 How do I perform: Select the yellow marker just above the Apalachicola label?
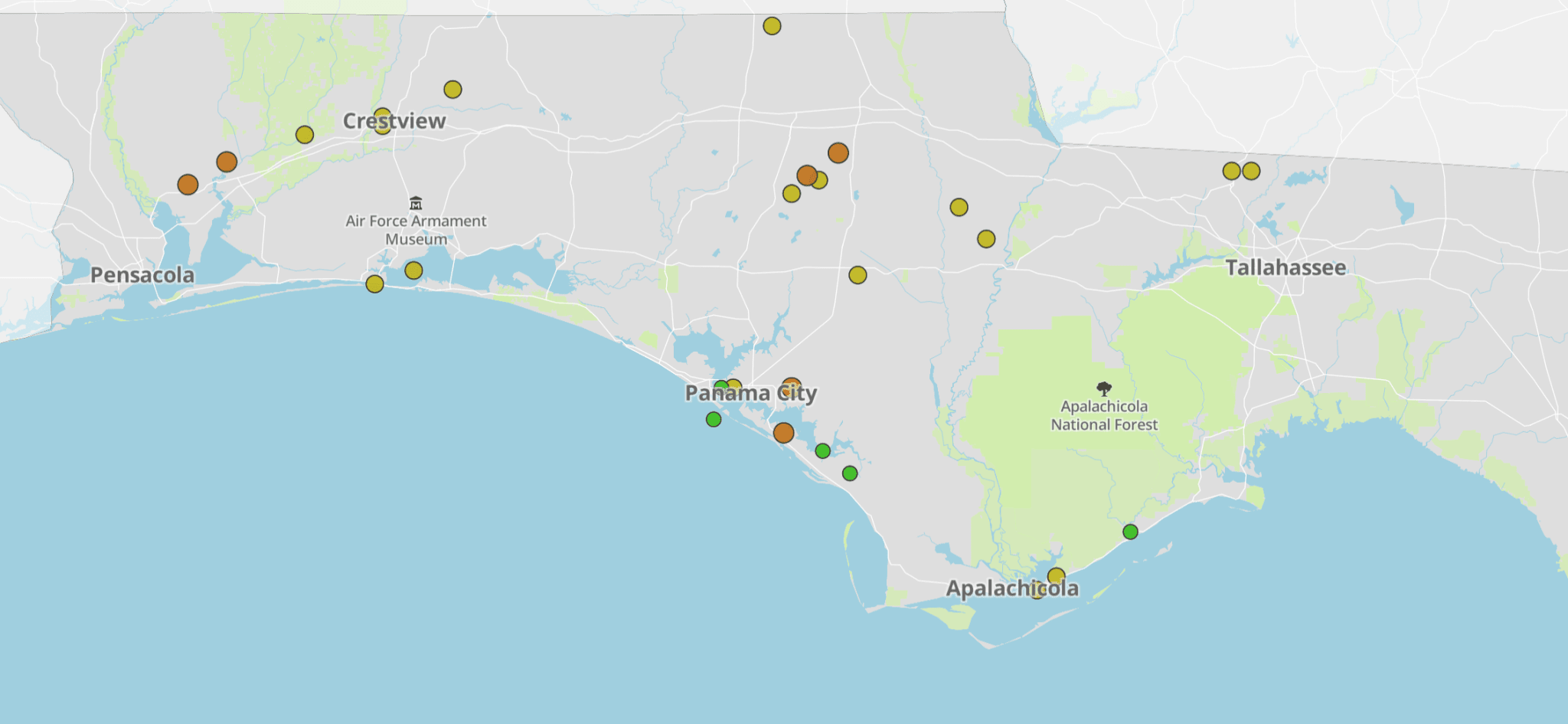[x=1056, y=576]
